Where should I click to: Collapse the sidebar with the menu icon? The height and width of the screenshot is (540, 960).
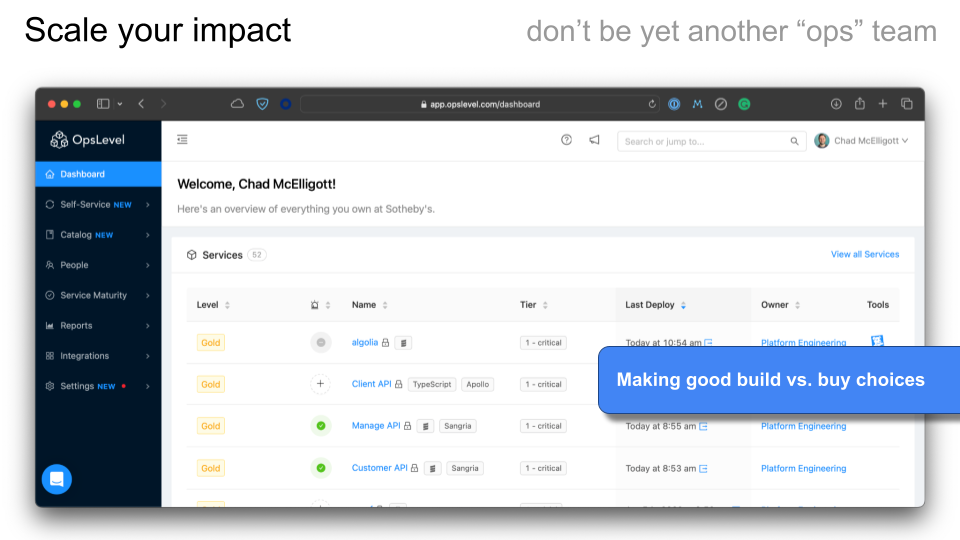[182, 140]
